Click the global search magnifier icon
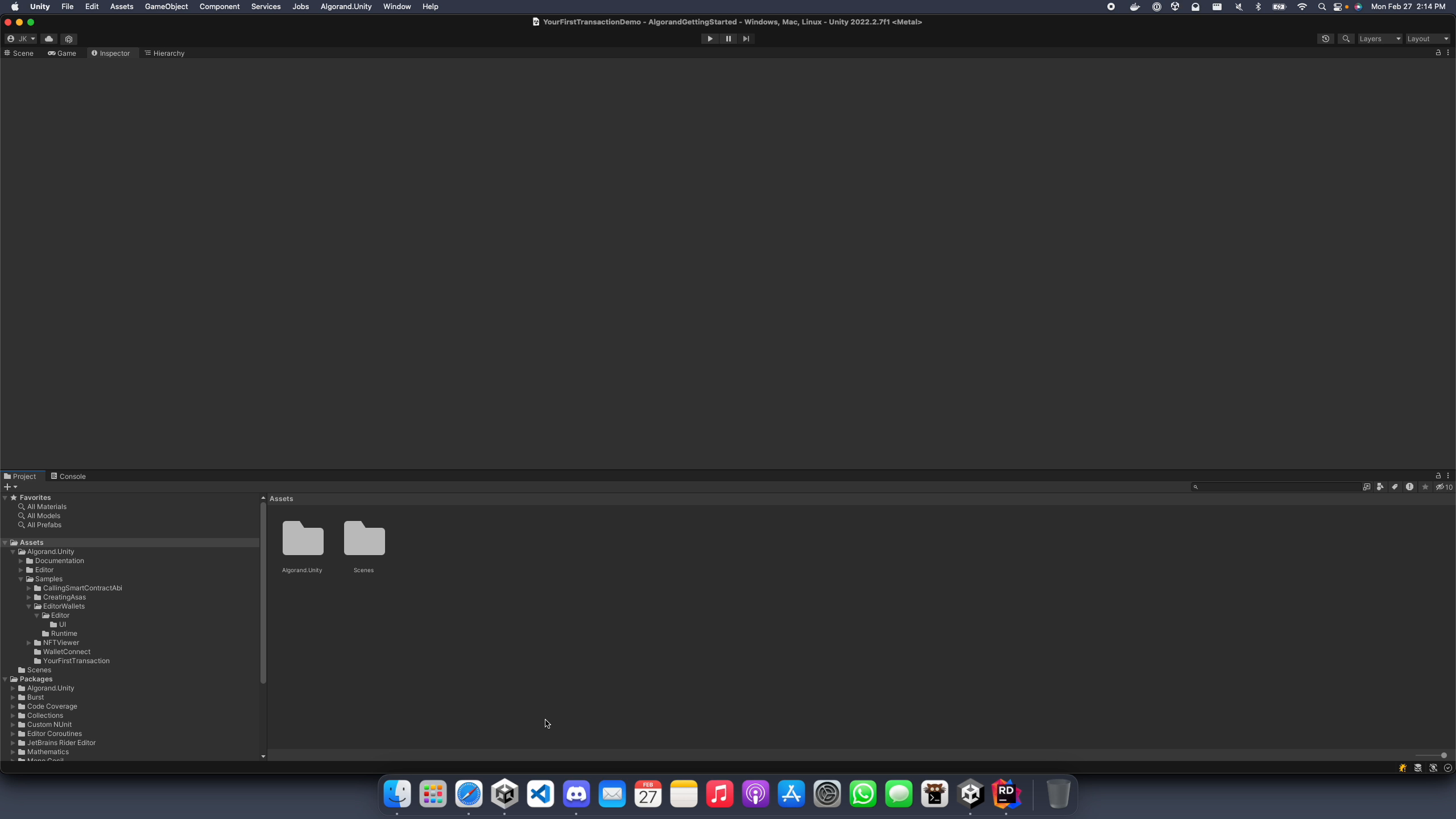 click(1346, 39)
